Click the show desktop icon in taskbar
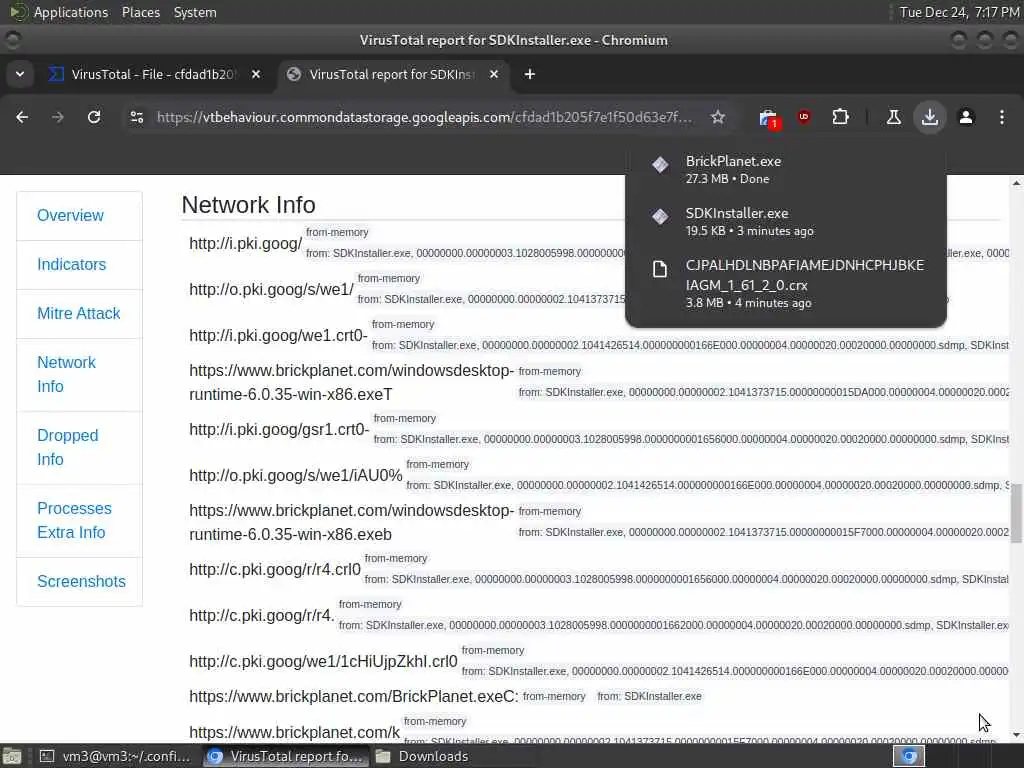The image size is (1024, 768). click(x=12, y=756)
